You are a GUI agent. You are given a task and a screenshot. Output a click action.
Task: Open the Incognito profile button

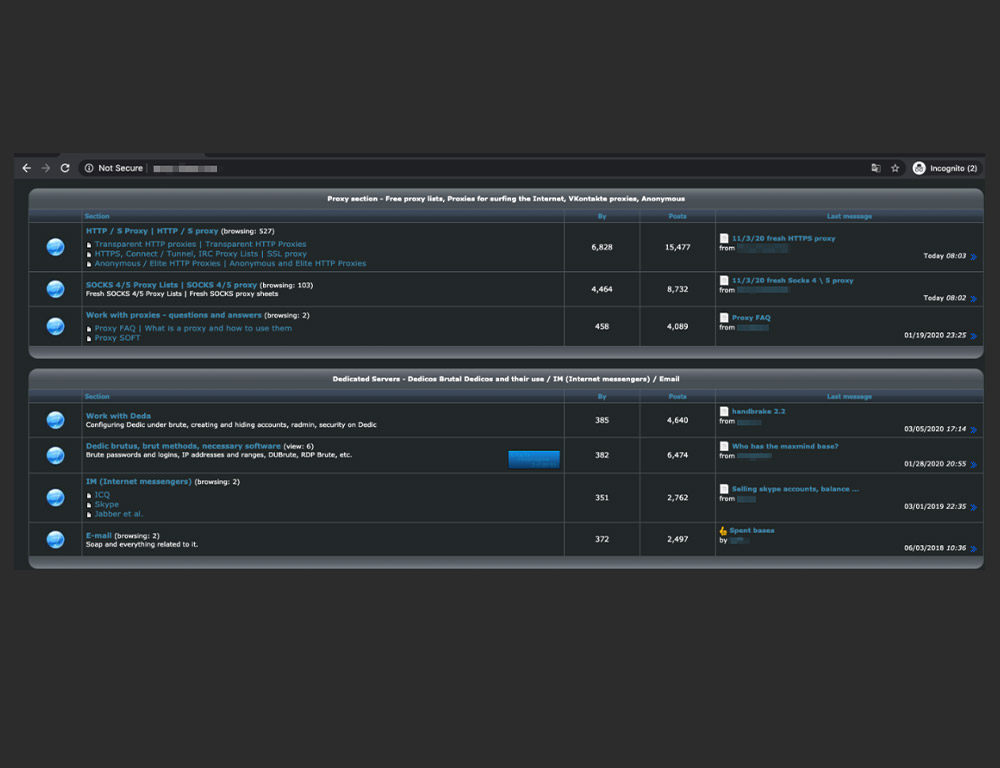tap(945, 168)
